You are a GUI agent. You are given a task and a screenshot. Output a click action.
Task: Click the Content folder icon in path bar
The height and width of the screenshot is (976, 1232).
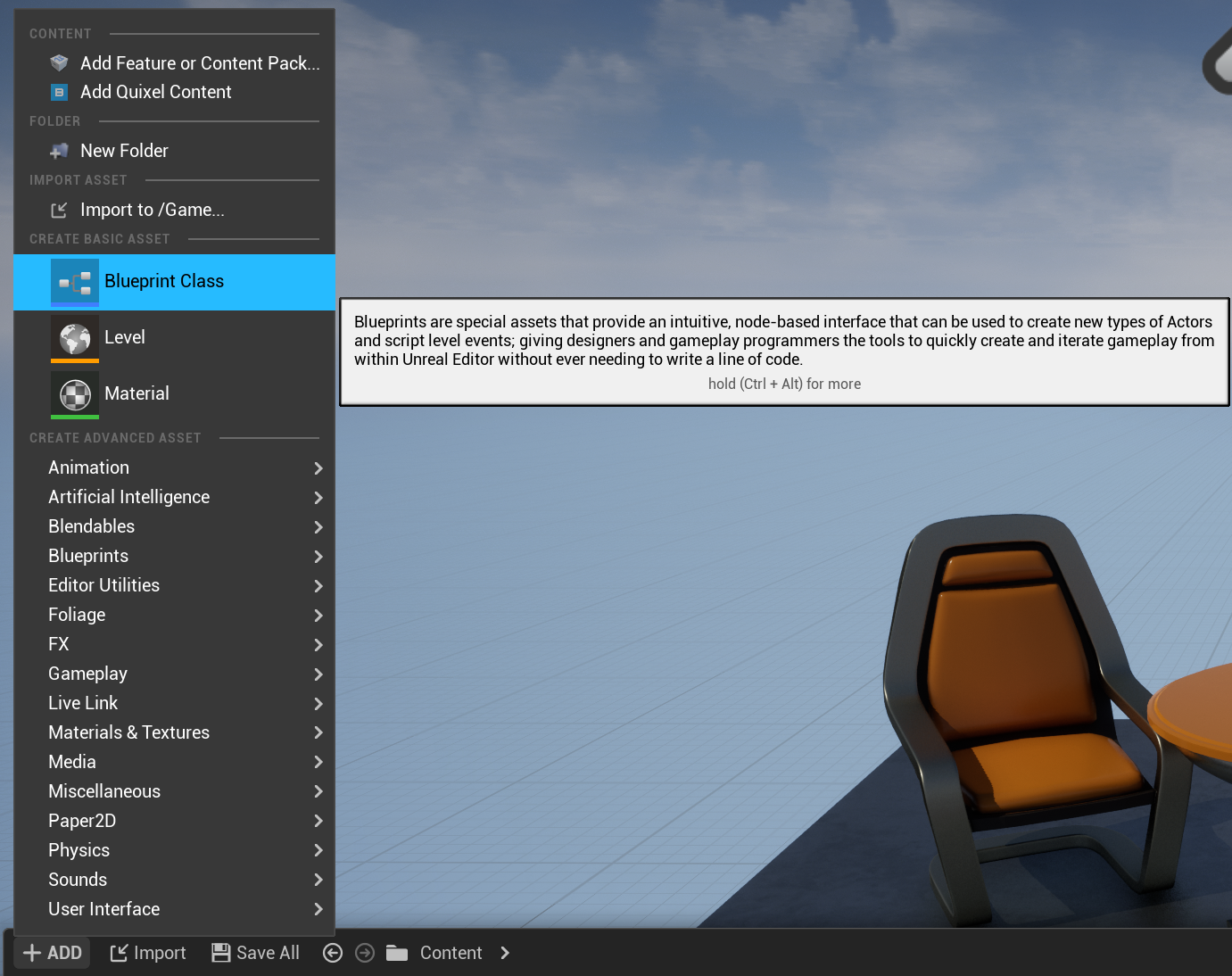[397, 953]
